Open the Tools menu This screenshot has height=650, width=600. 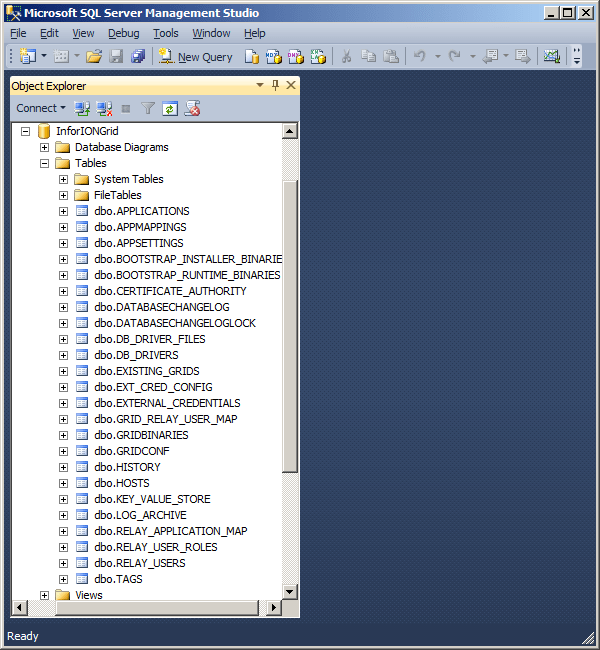pos(165,33)
